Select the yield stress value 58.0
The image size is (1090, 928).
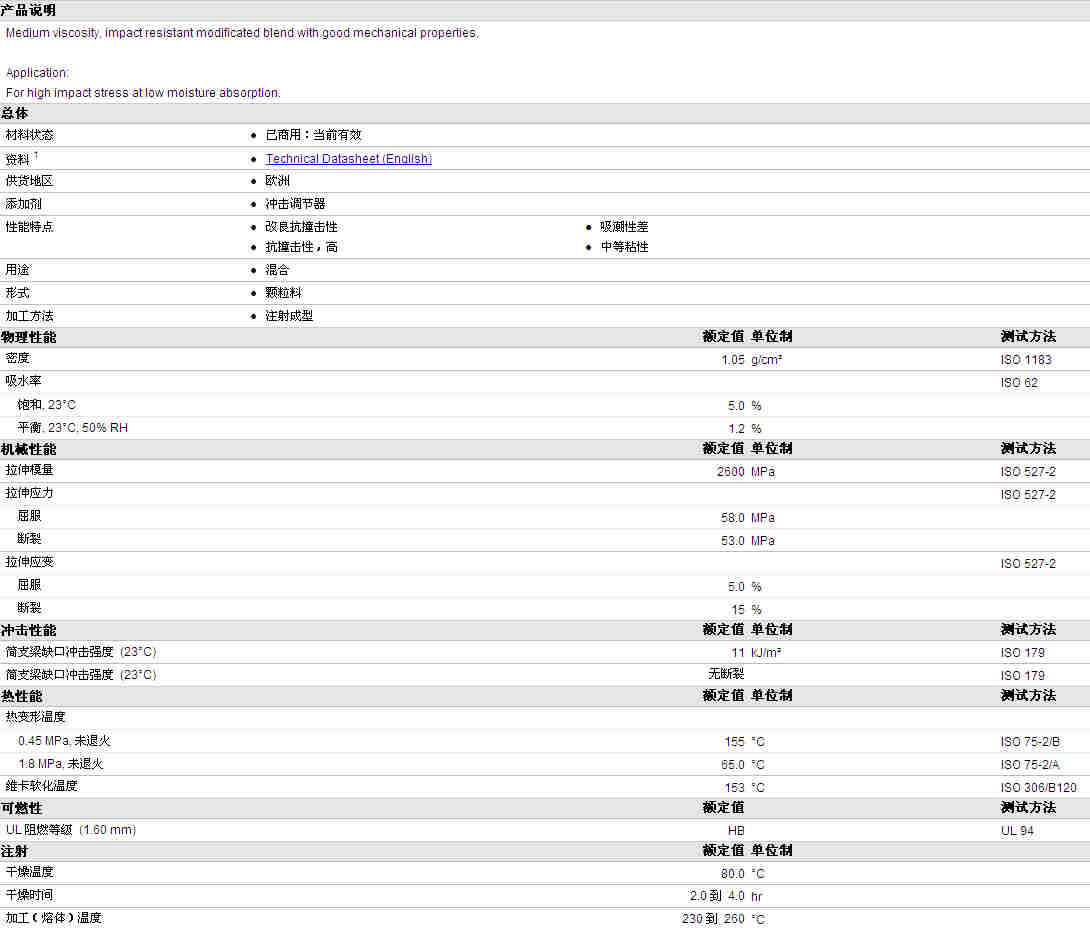click(x=733, y=518)
